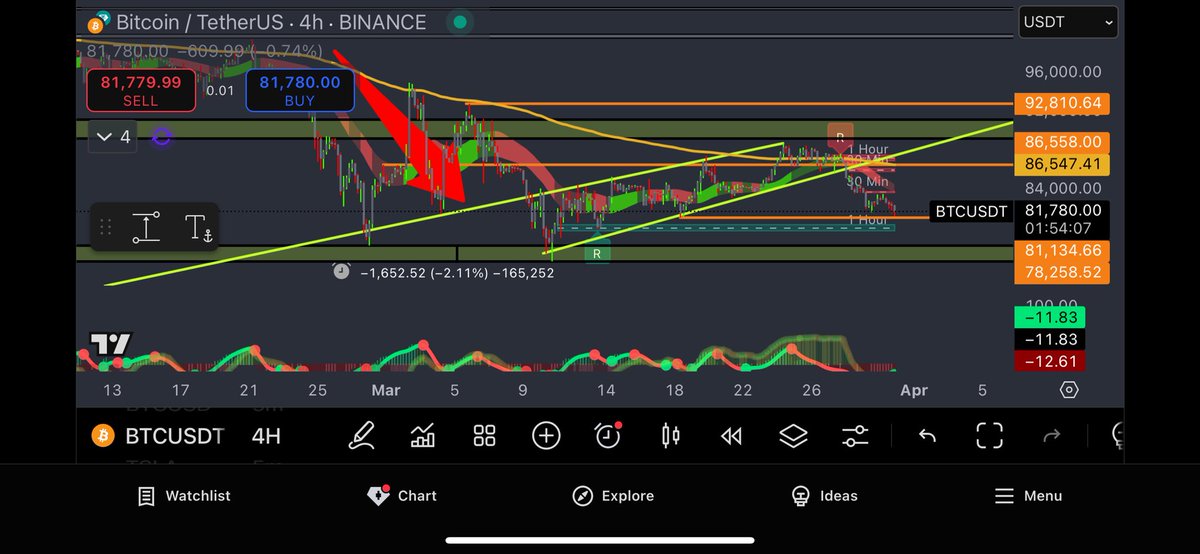Tap the 81,779.99 SELL button

[140, 91]
